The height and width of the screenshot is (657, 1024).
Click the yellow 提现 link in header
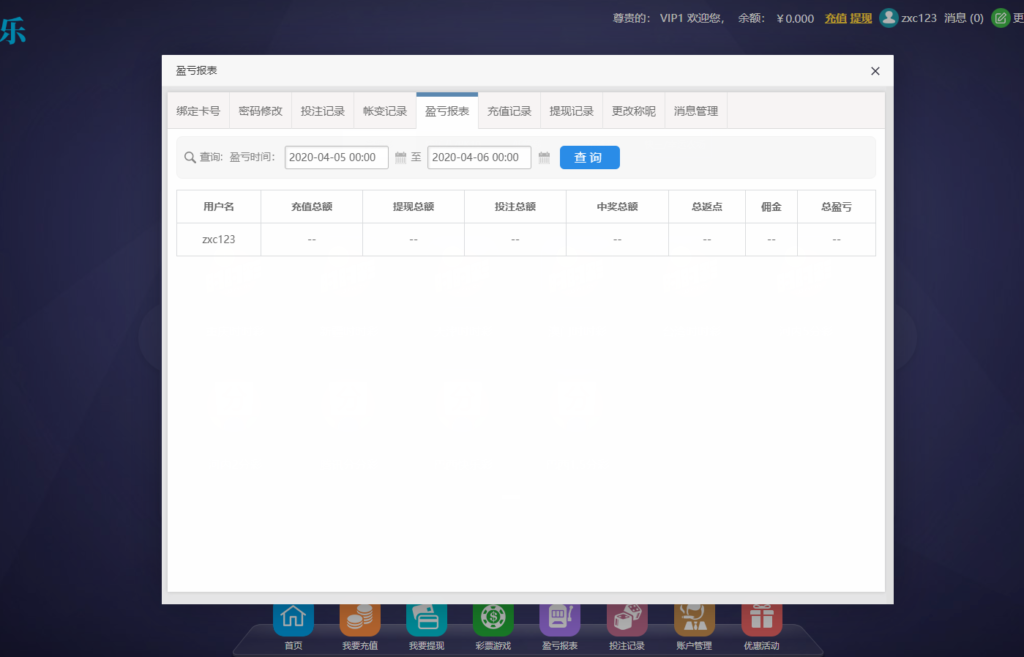click(860, 18)
